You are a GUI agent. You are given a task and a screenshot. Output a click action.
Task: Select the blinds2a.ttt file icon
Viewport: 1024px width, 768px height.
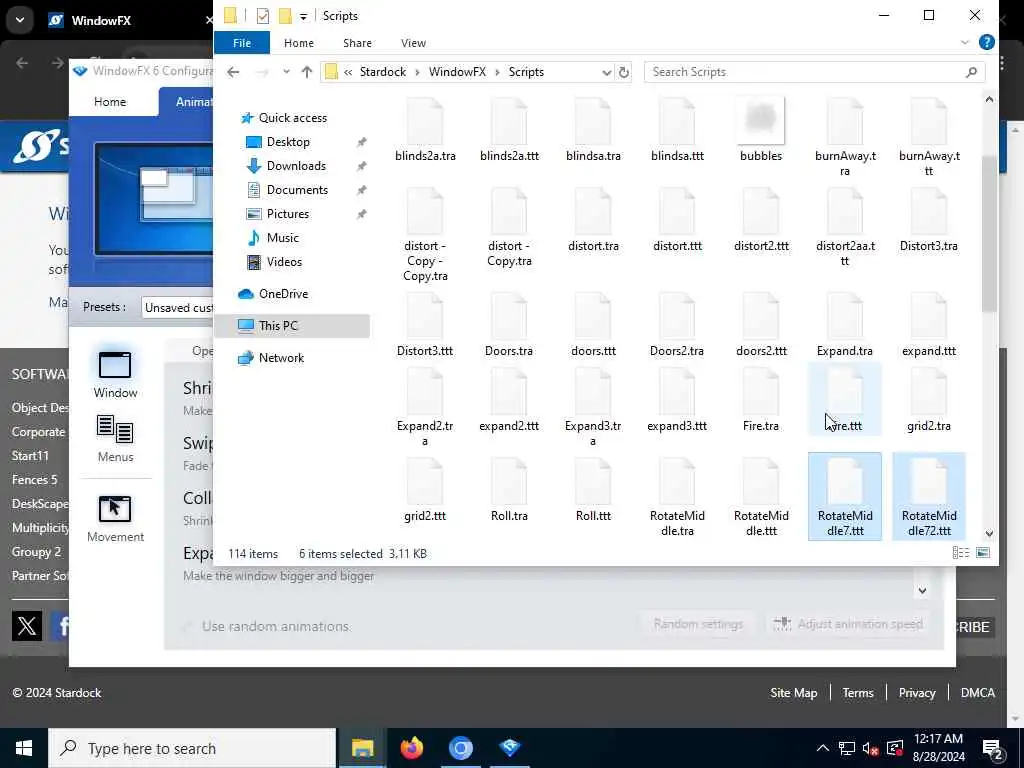click(x=509, y=121)
